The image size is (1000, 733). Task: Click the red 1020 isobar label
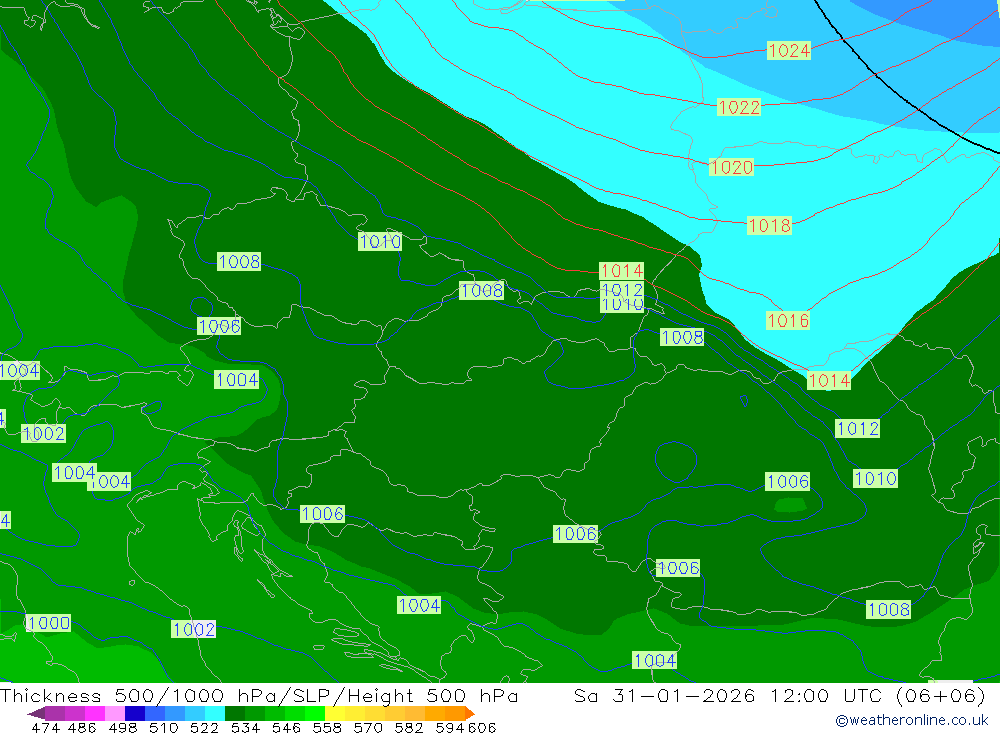pyautogui.click(x=732, y=167)
